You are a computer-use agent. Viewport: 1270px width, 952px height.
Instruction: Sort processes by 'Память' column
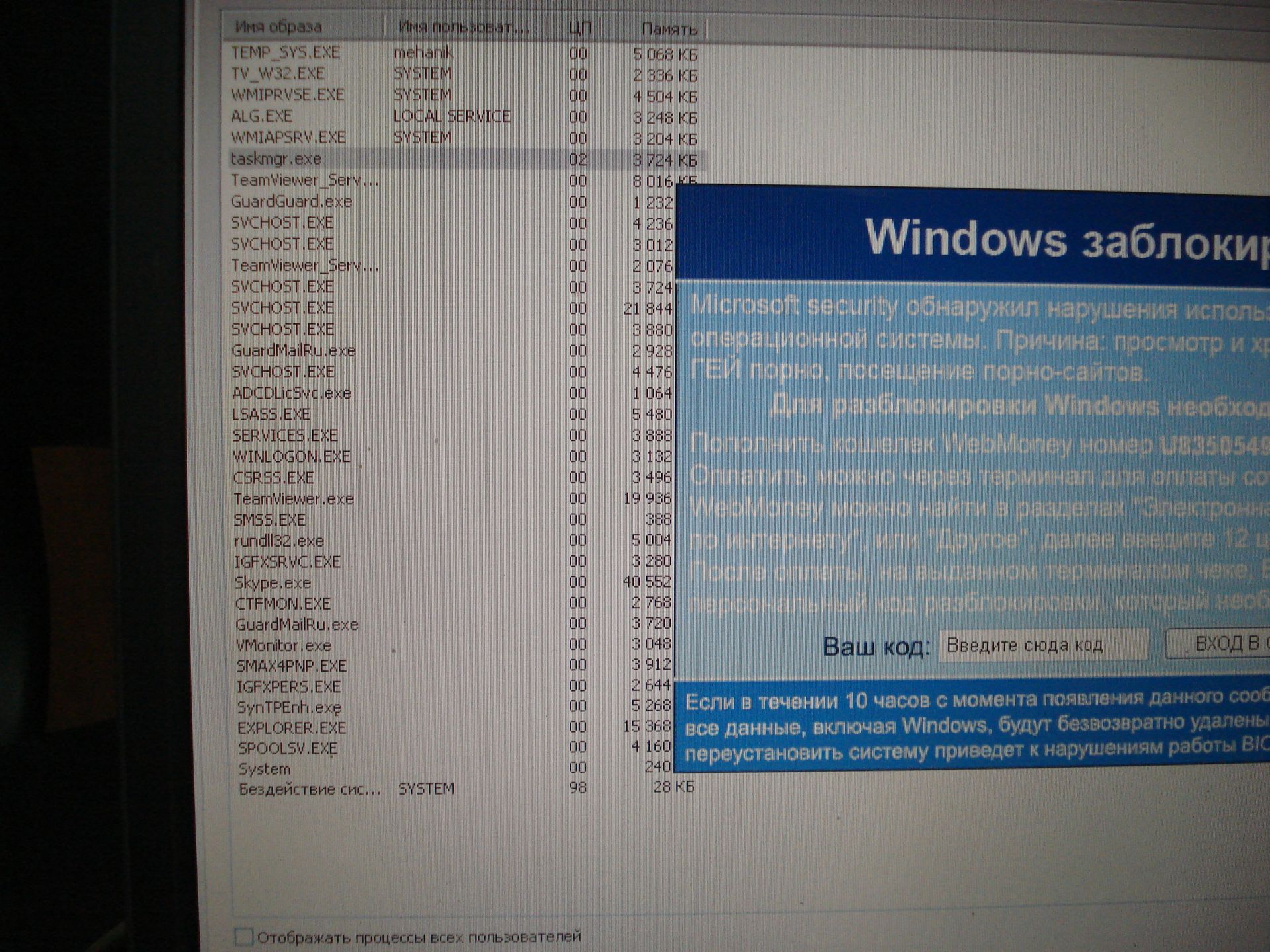[x=668, y=30]
